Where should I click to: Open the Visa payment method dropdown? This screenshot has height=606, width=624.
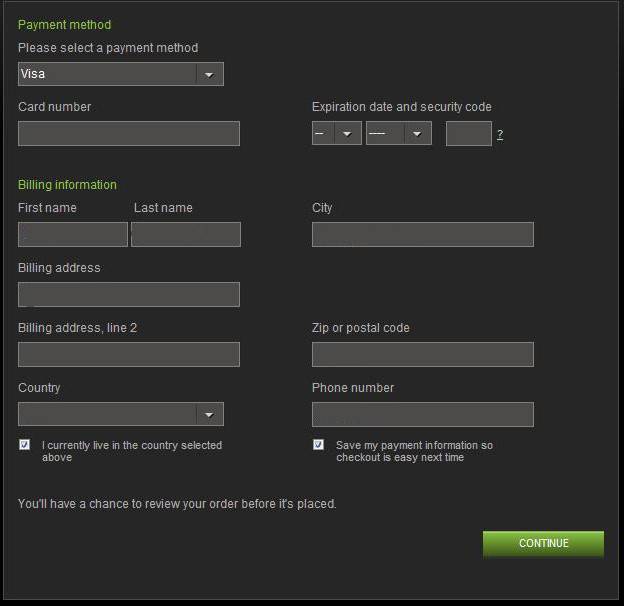pos(121,74)
